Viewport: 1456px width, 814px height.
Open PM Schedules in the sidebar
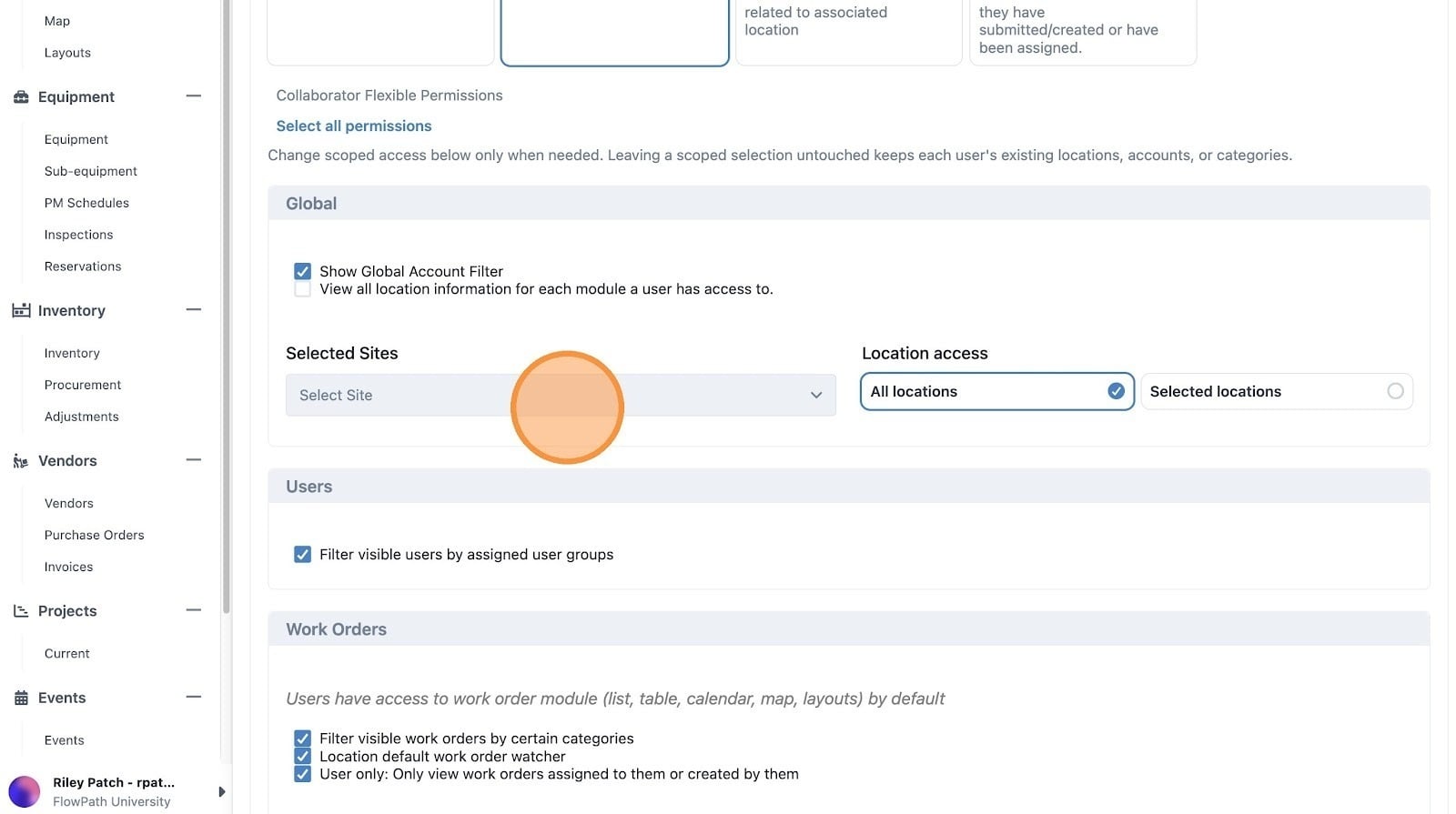[x=86, y=203]
